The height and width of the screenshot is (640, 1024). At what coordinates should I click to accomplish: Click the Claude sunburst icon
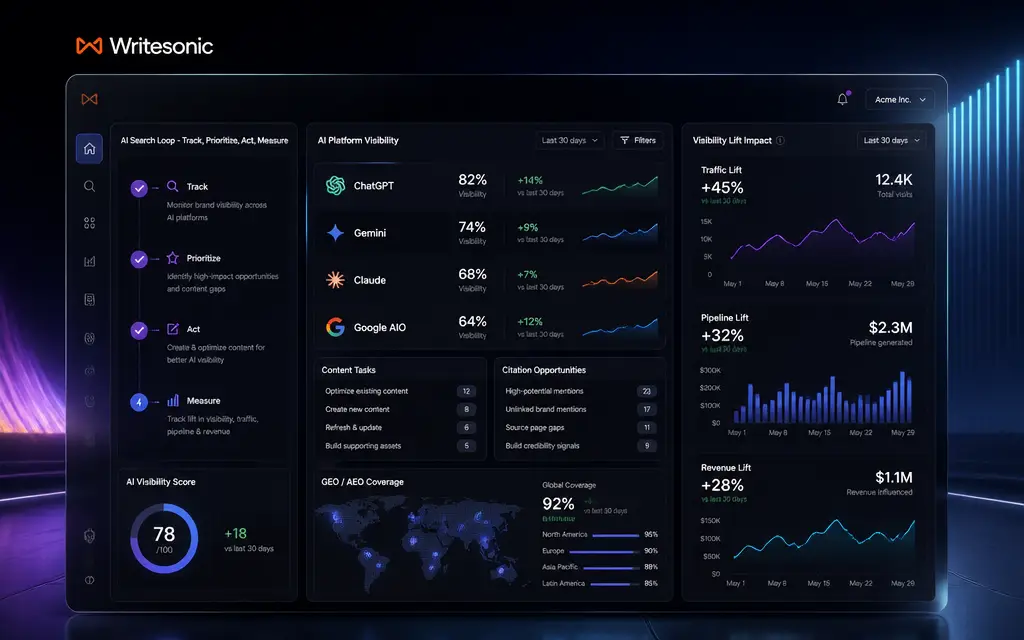(336, 280)
